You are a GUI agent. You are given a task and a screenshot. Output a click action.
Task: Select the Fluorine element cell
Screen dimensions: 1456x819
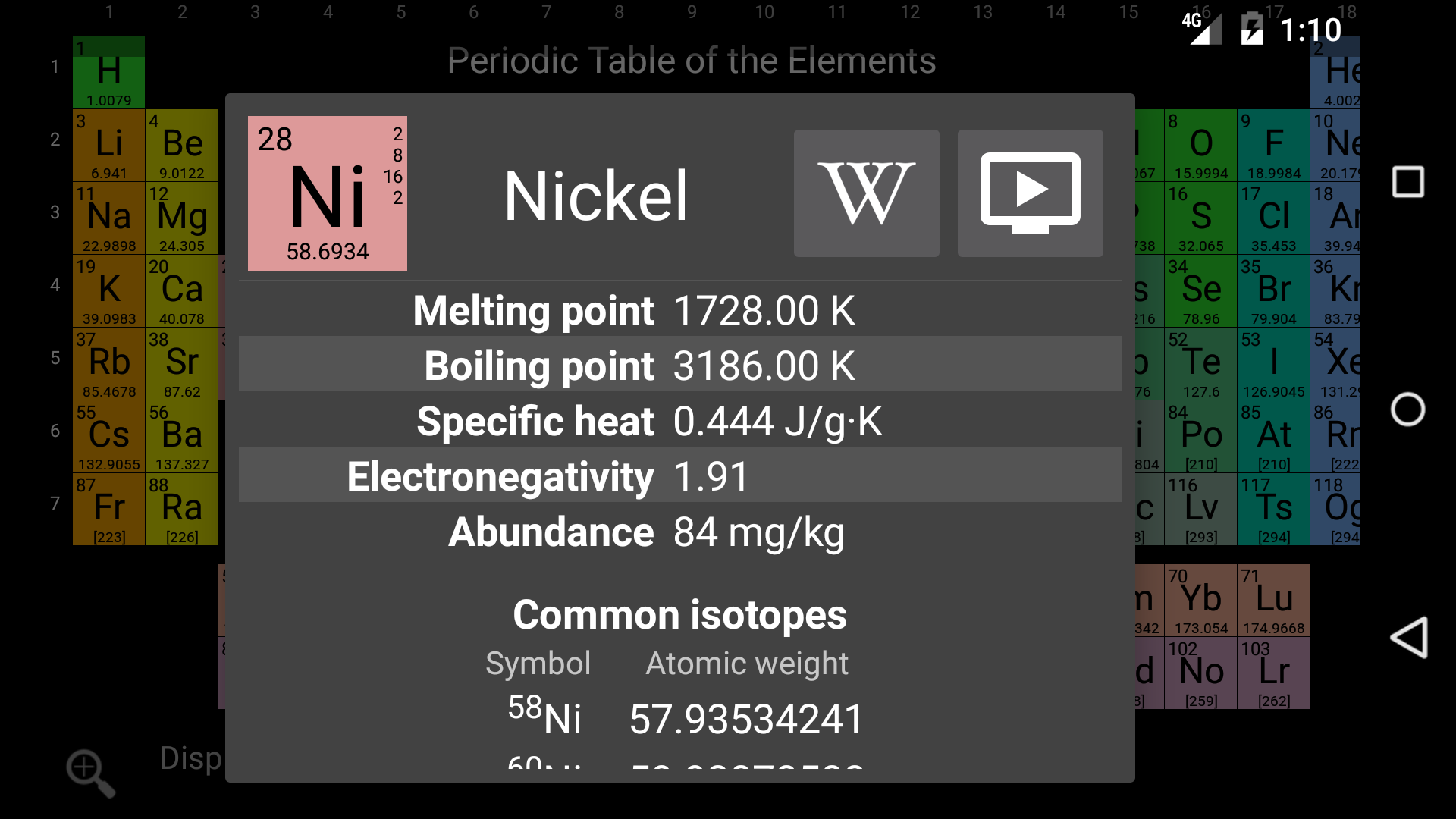1274,146
